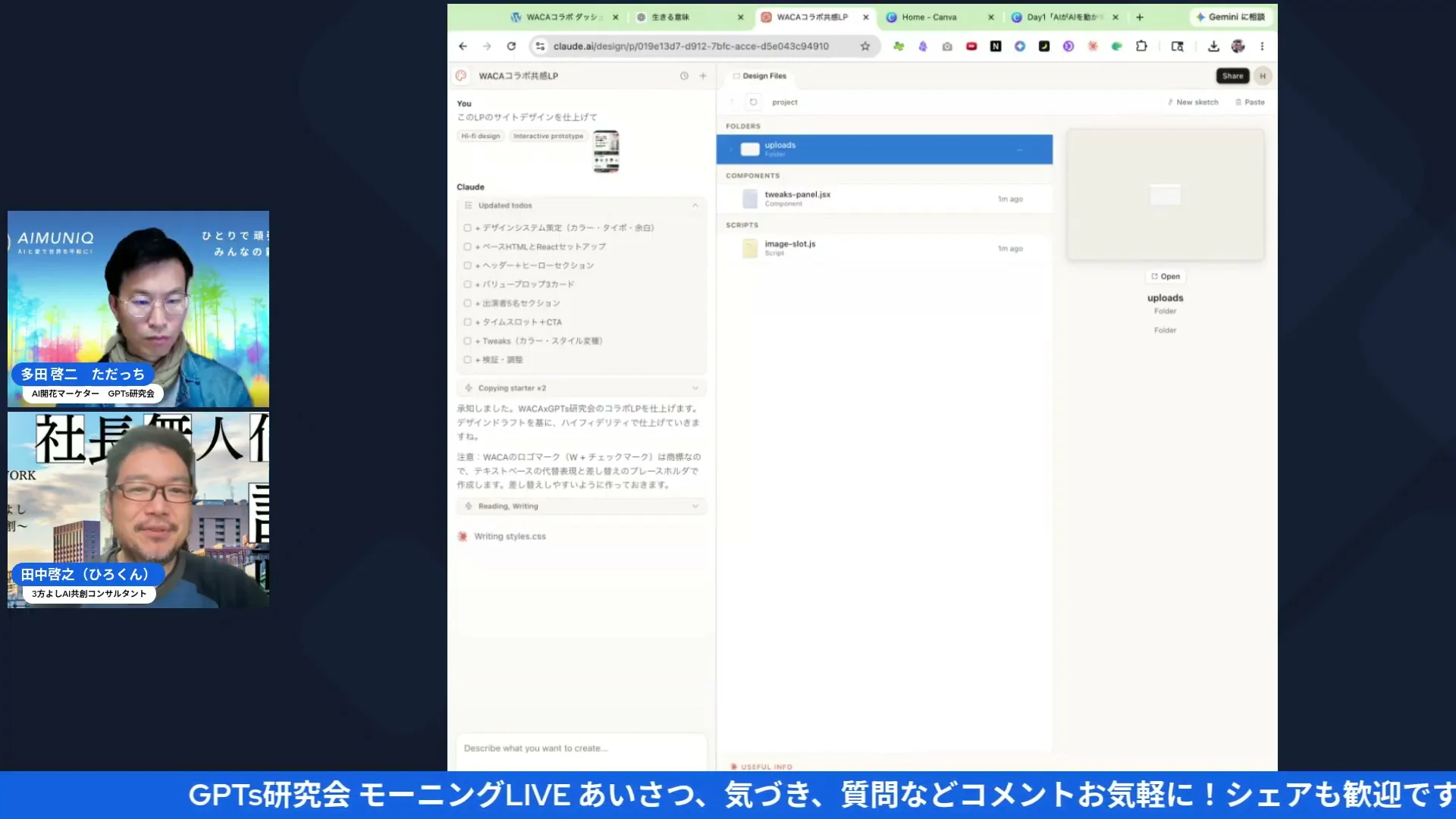This screenshot has width=1456, height=819.
Task: Click the Hi-fi design tag
Action: tap(481, 136)
